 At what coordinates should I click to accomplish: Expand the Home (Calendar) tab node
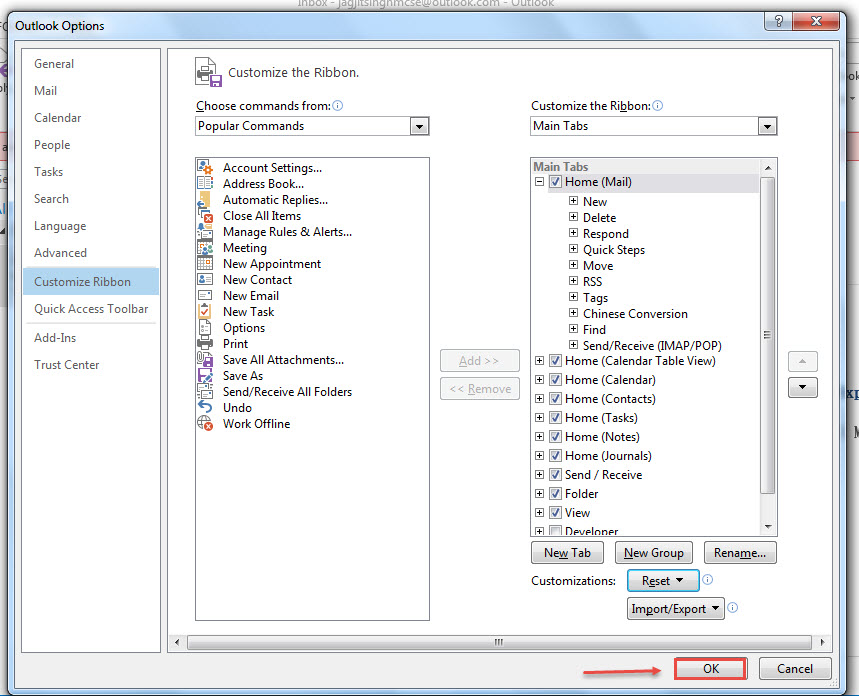pos(540,380)
